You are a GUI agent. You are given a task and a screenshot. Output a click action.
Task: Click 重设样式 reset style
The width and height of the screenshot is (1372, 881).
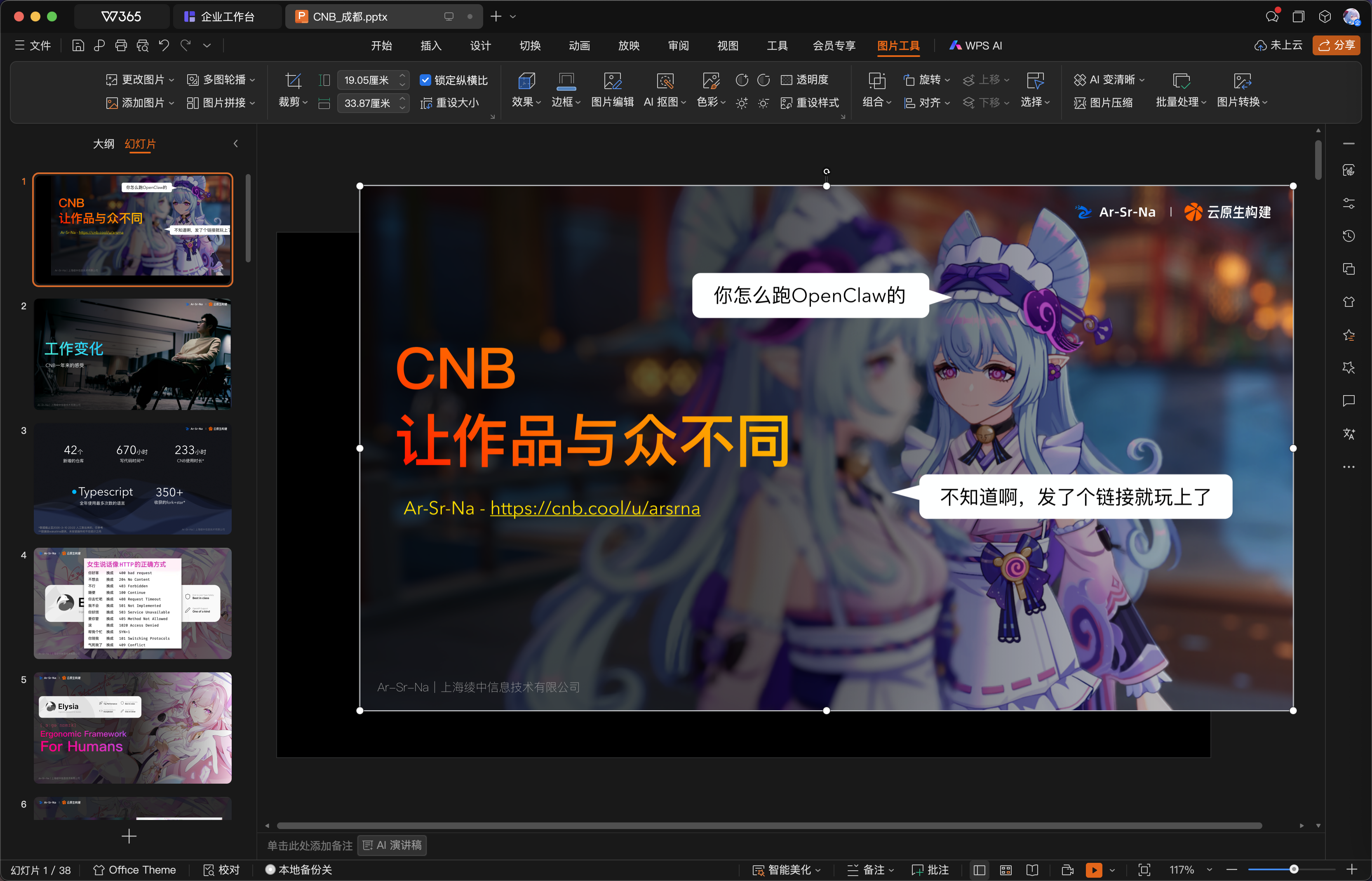[810, 103]
